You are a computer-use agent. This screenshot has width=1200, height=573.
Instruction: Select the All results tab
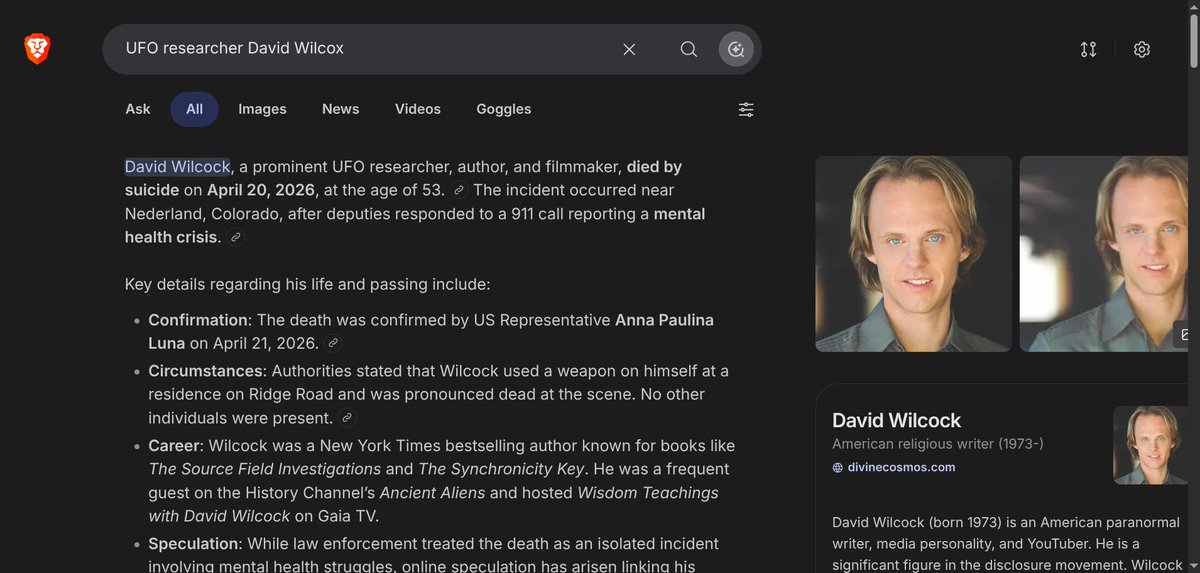coord(194,109)
